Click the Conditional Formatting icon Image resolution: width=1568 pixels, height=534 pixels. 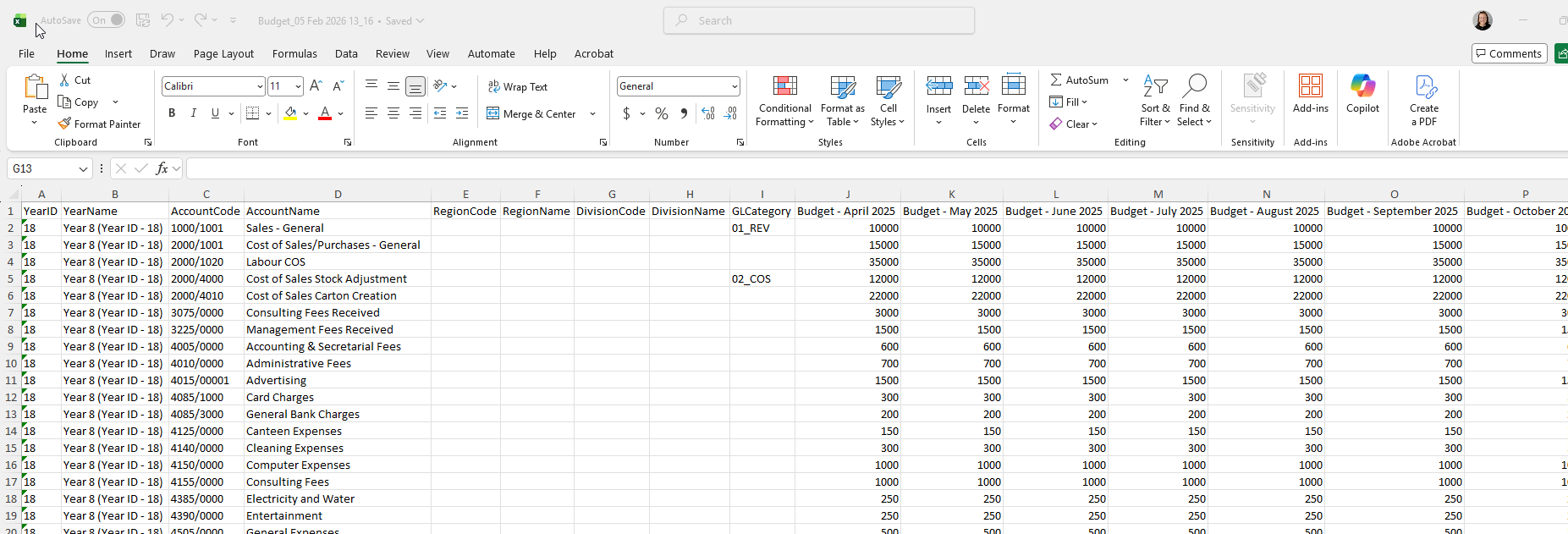(784, 86)
